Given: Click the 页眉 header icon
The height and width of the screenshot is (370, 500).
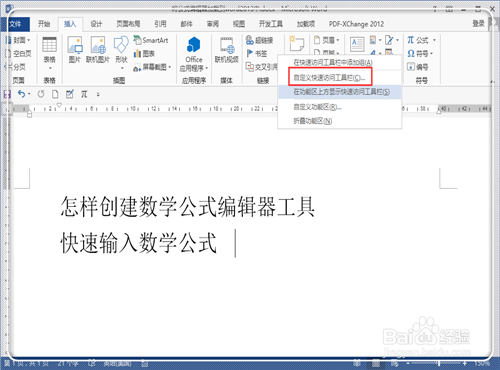Looking at the screenshot, I should coord(317,40).
